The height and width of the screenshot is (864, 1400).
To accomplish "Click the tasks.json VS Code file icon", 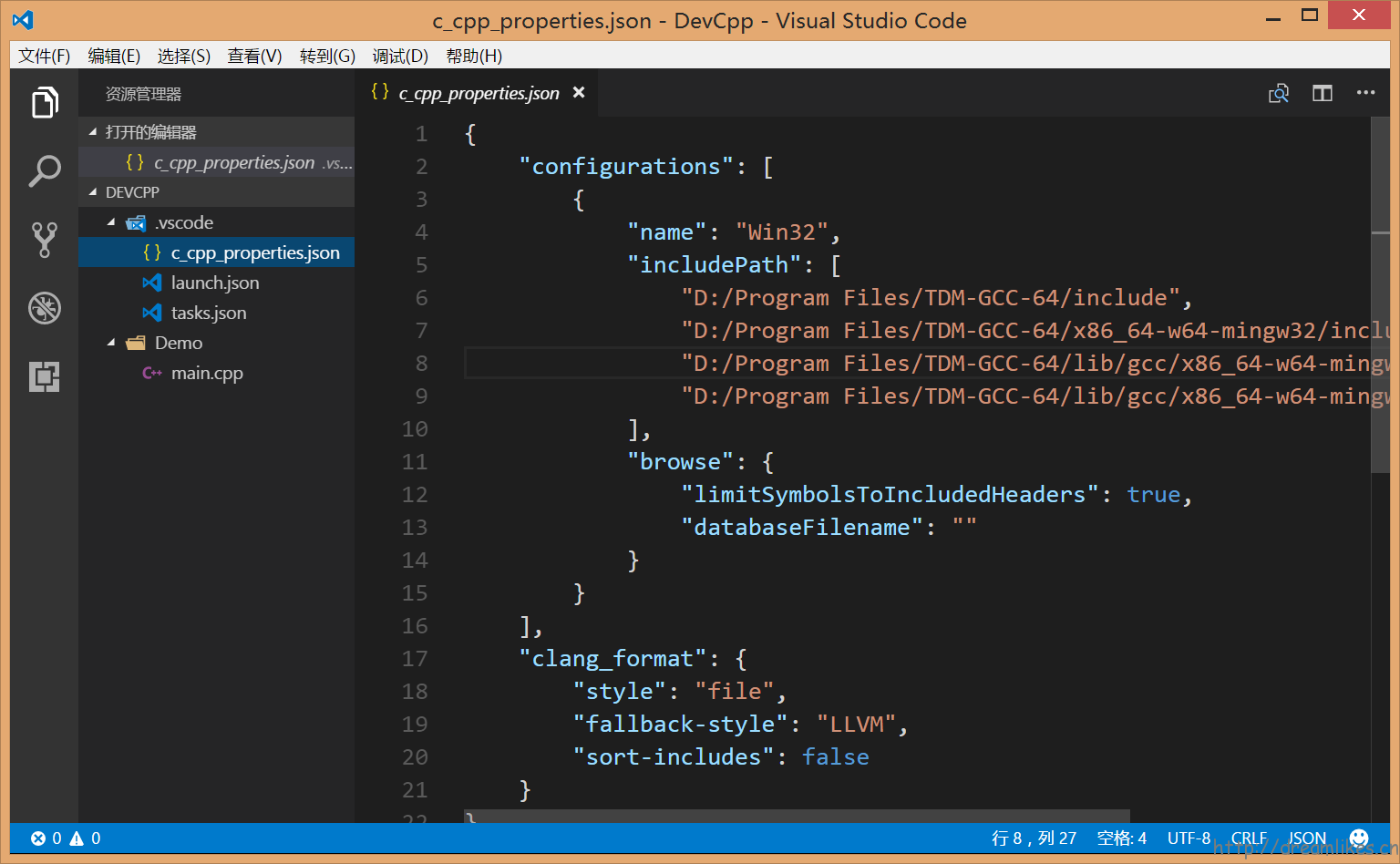I will [152, 313].
